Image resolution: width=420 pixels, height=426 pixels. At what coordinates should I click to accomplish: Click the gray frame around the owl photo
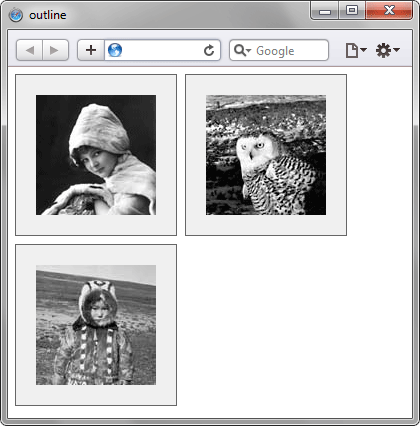pyautogui.click(x=266, y=225)
